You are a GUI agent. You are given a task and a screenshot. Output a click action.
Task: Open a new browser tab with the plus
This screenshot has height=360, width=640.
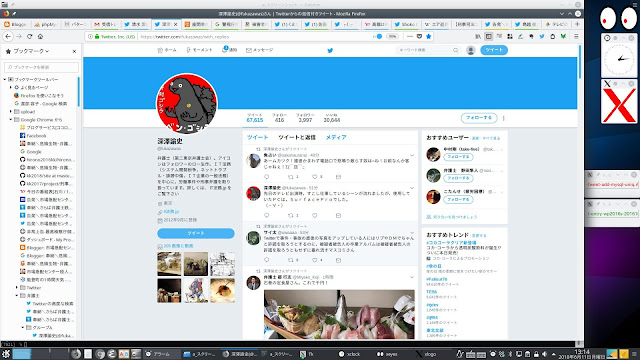577,24
